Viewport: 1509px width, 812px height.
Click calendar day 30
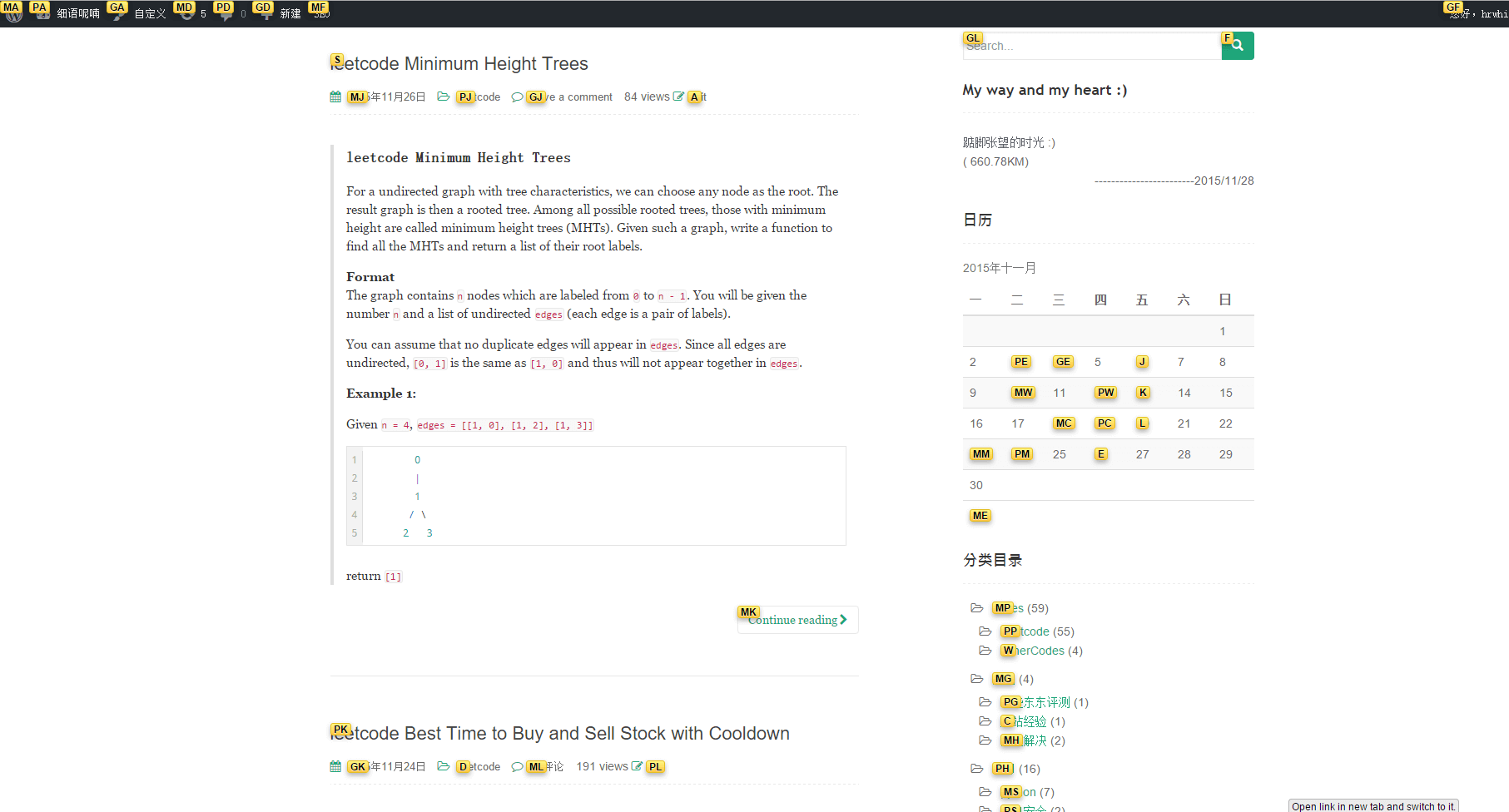(976, 485)
